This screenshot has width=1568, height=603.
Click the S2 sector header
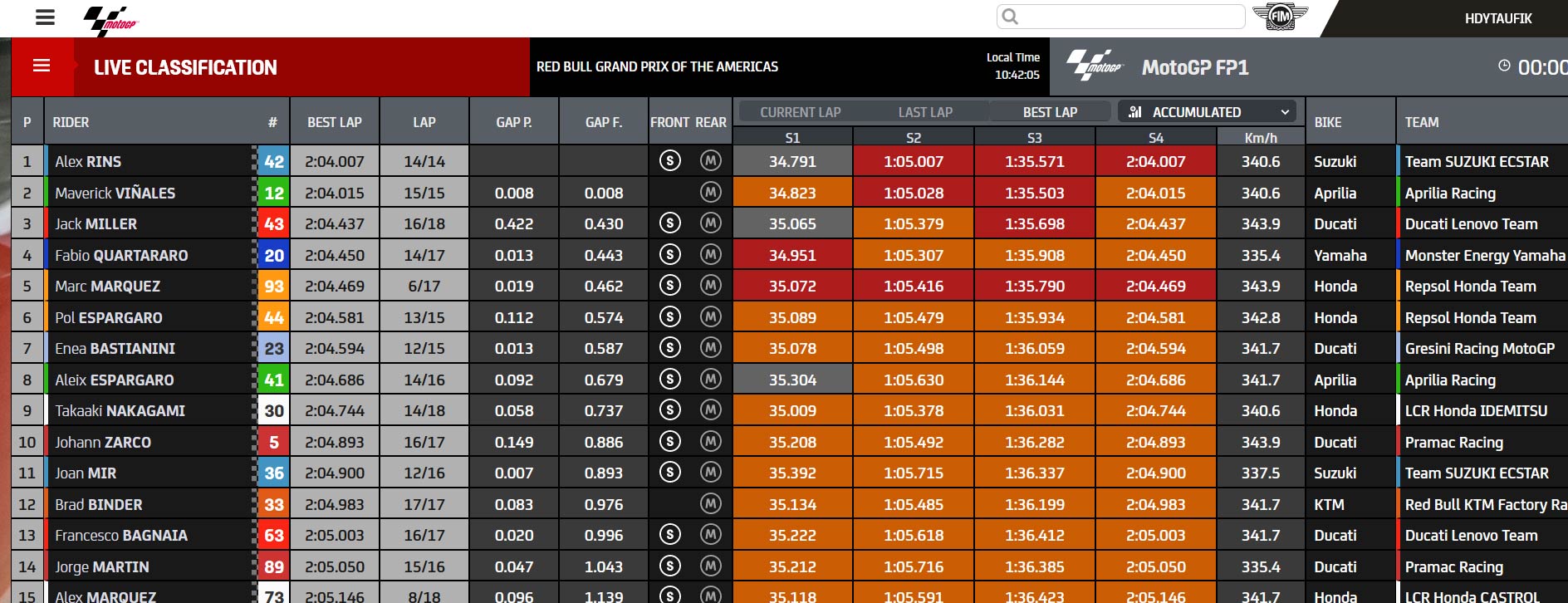point(914,138)
